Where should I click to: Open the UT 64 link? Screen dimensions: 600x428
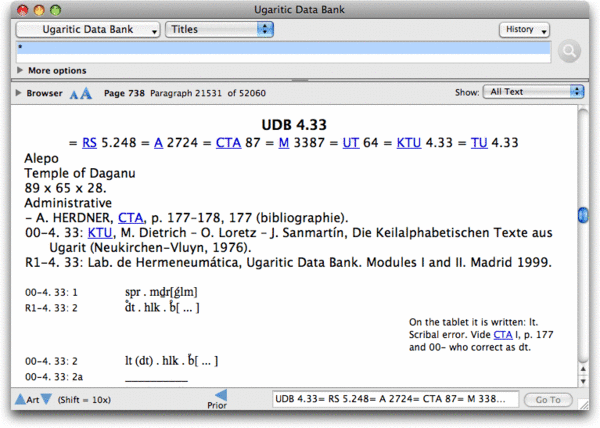pyautogui.click(x=351, y=143)
